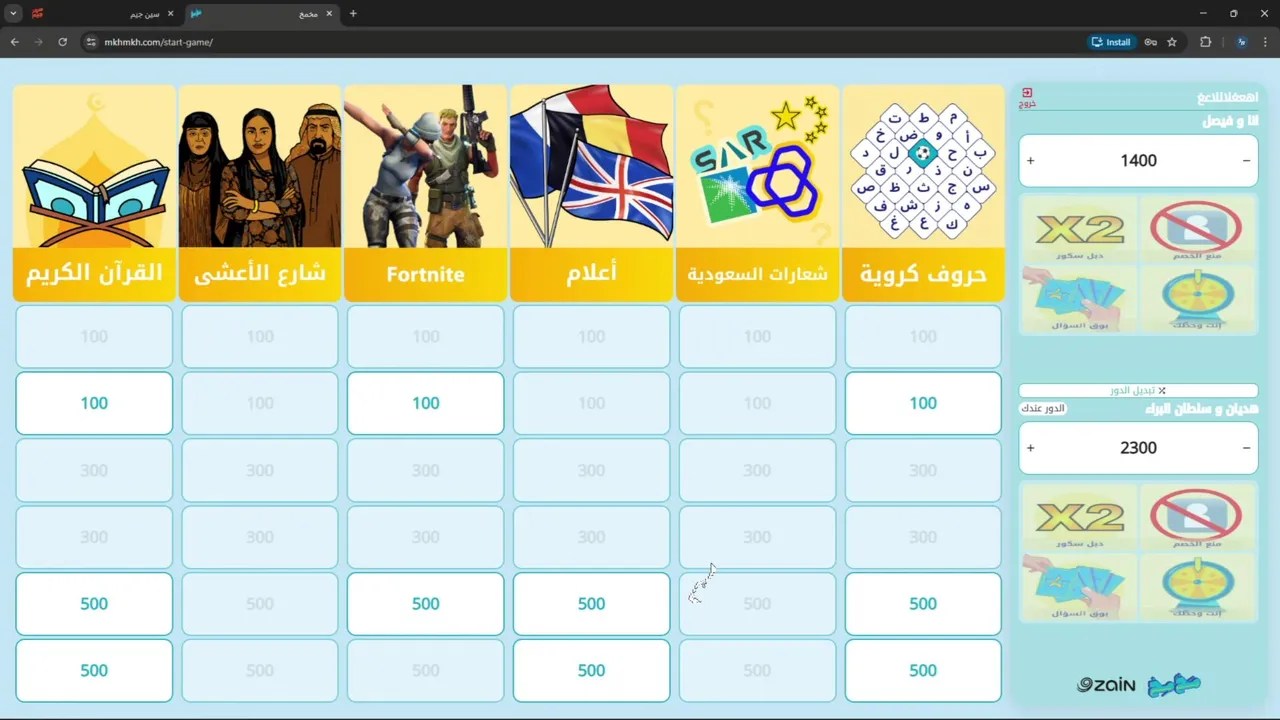Pick the active 100 question under حروف كروية
Viewport: 1280px width, 720px height.
[923, 403]
